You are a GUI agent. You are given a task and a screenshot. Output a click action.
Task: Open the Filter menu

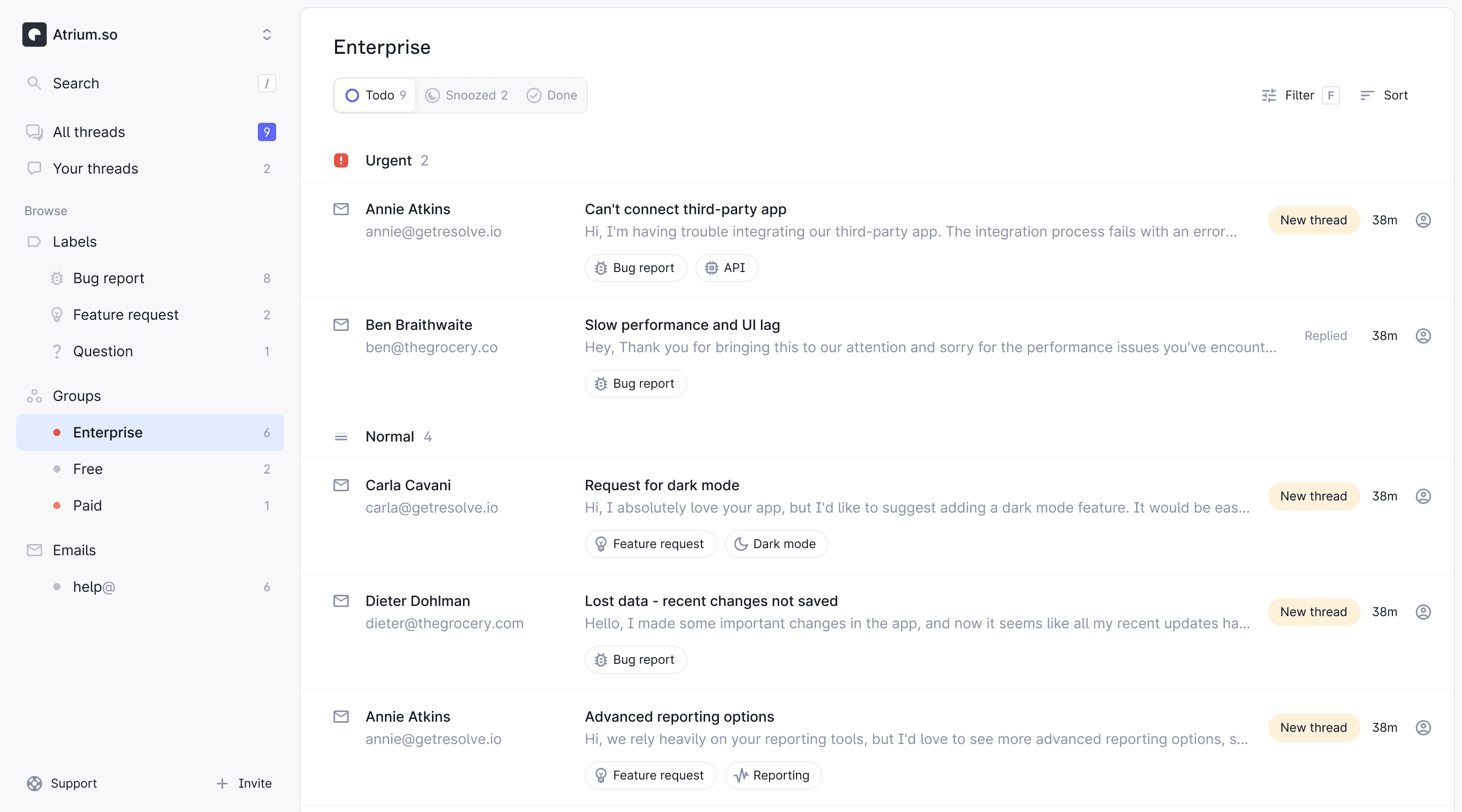point(1300,95)
